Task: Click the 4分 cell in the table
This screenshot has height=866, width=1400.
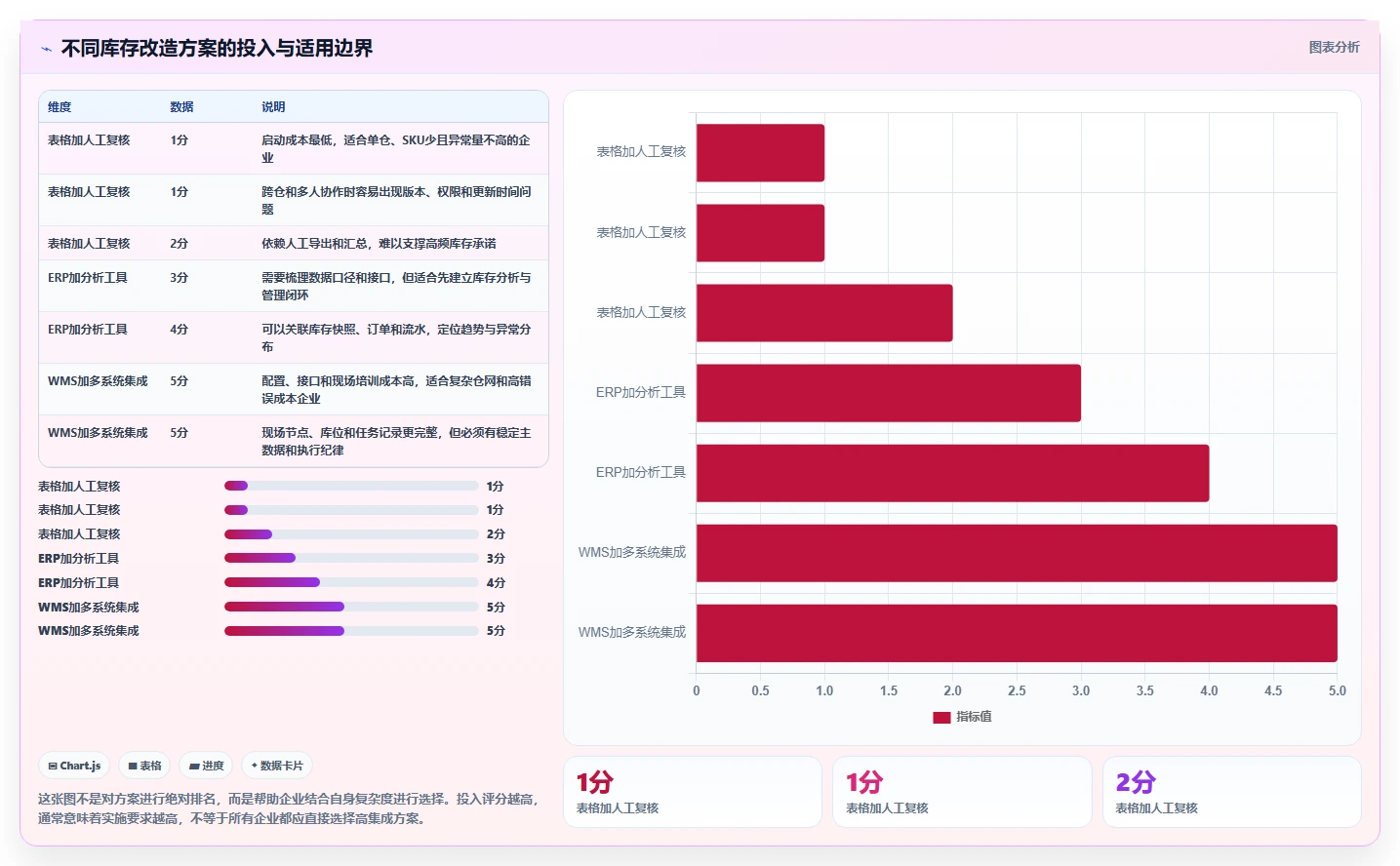Action: (180, 329)
